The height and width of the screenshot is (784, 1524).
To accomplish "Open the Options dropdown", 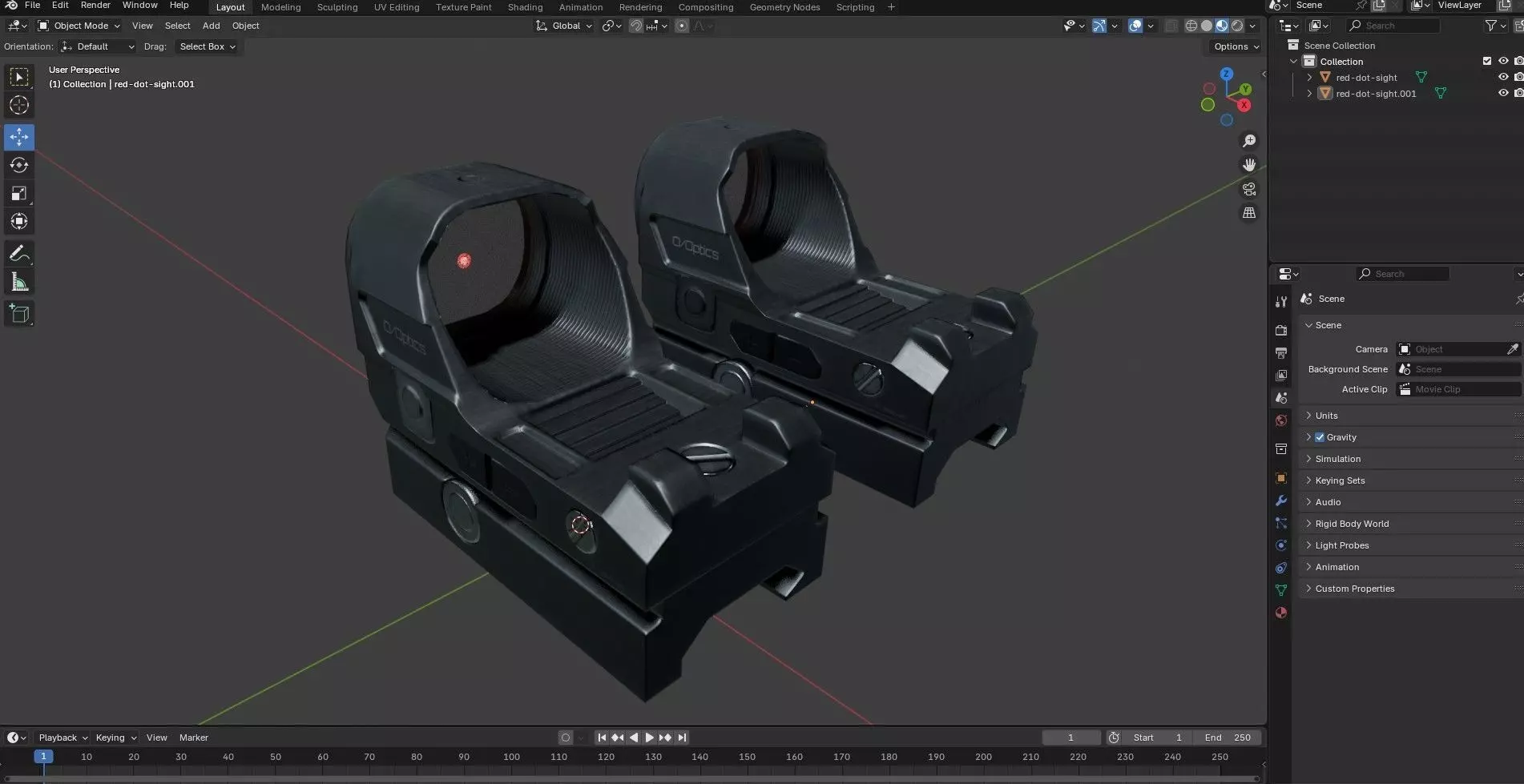I will pyautogui.click(x=1236, y=46).
